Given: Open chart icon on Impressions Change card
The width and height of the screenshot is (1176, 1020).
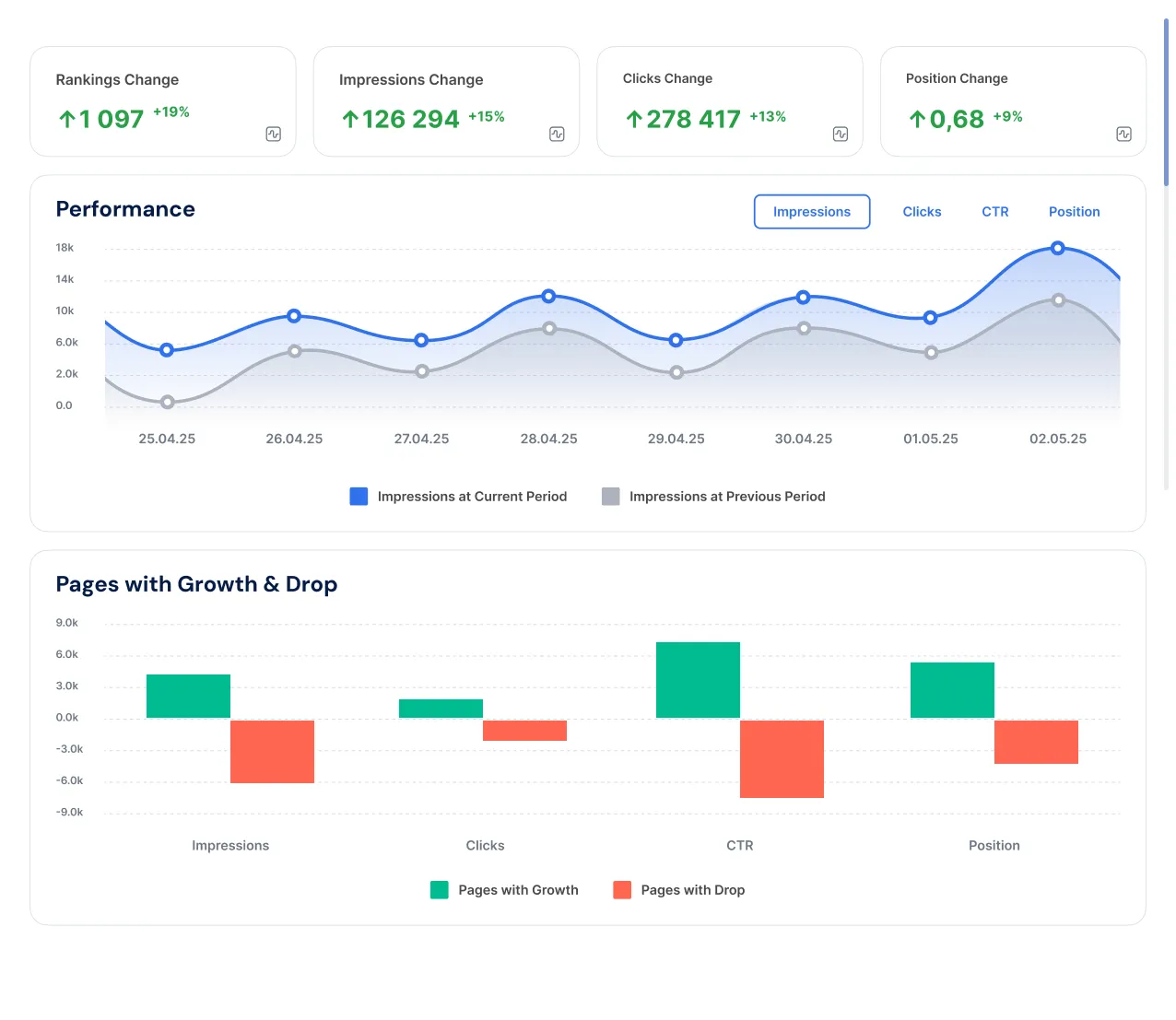Looking at the screenshot, I should [x=557, y=135].
